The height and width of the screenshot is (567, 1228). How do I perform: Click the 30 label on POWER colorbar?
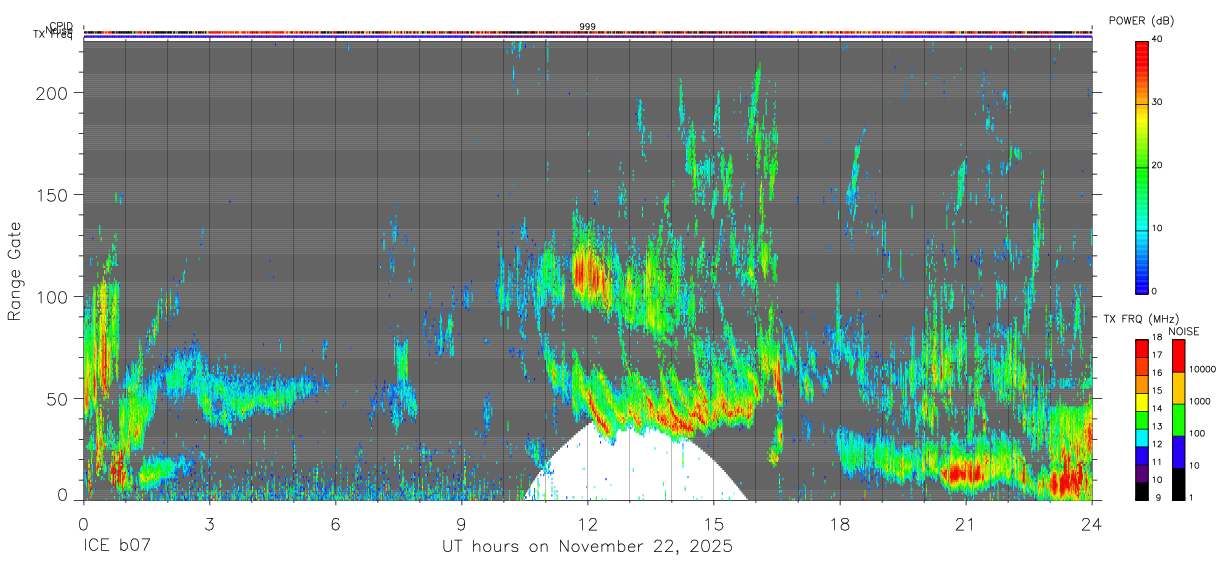tap(1158, 103)
